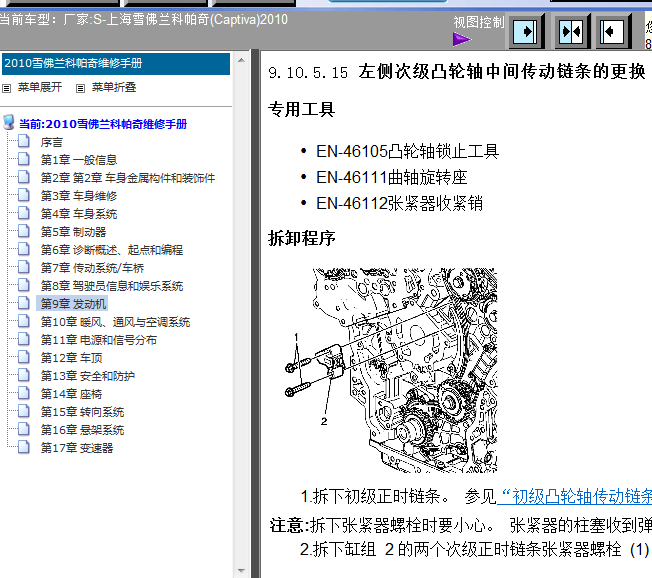Open 第12章 车顶
Screen dimensions: 652x578
point(71,358)
